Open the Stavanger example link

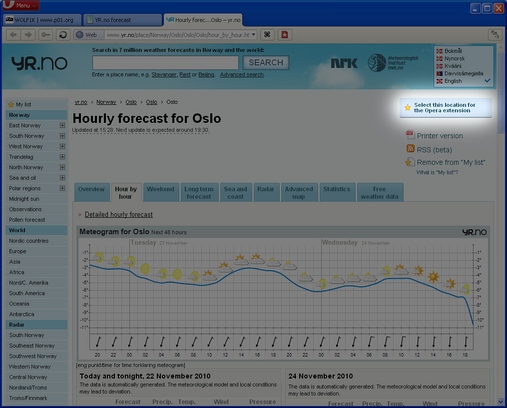point(164,75)
